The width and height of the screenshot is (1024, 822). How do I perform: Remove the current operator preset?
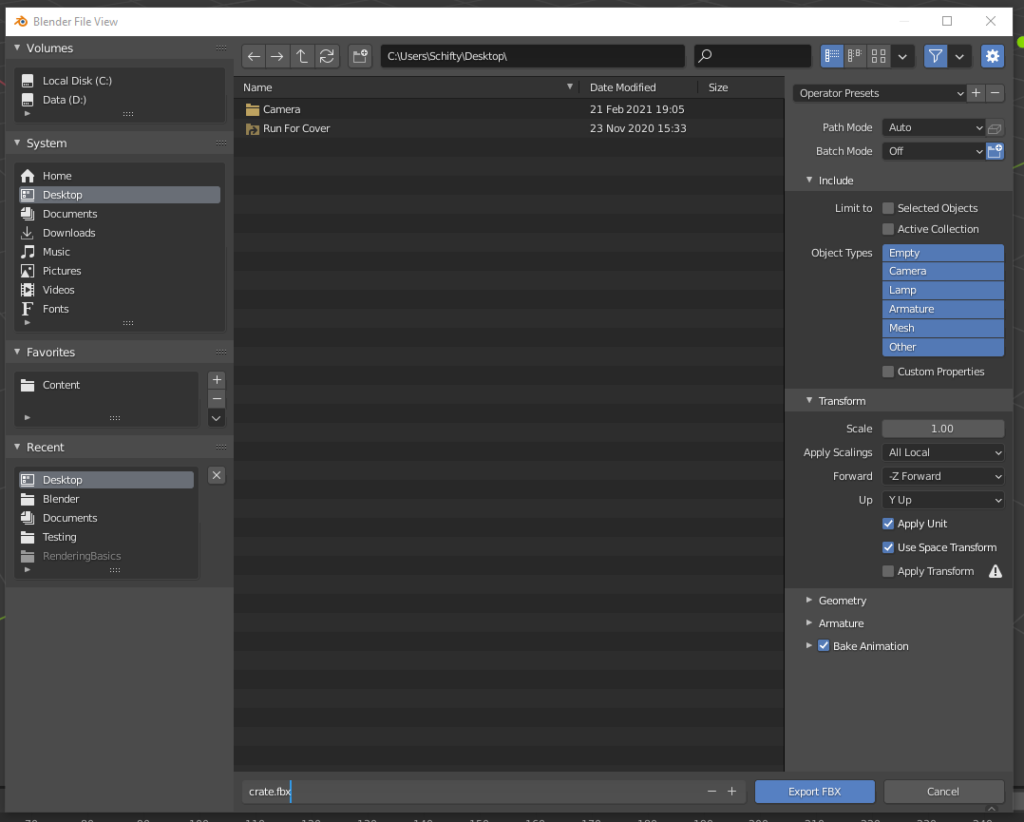995,93
